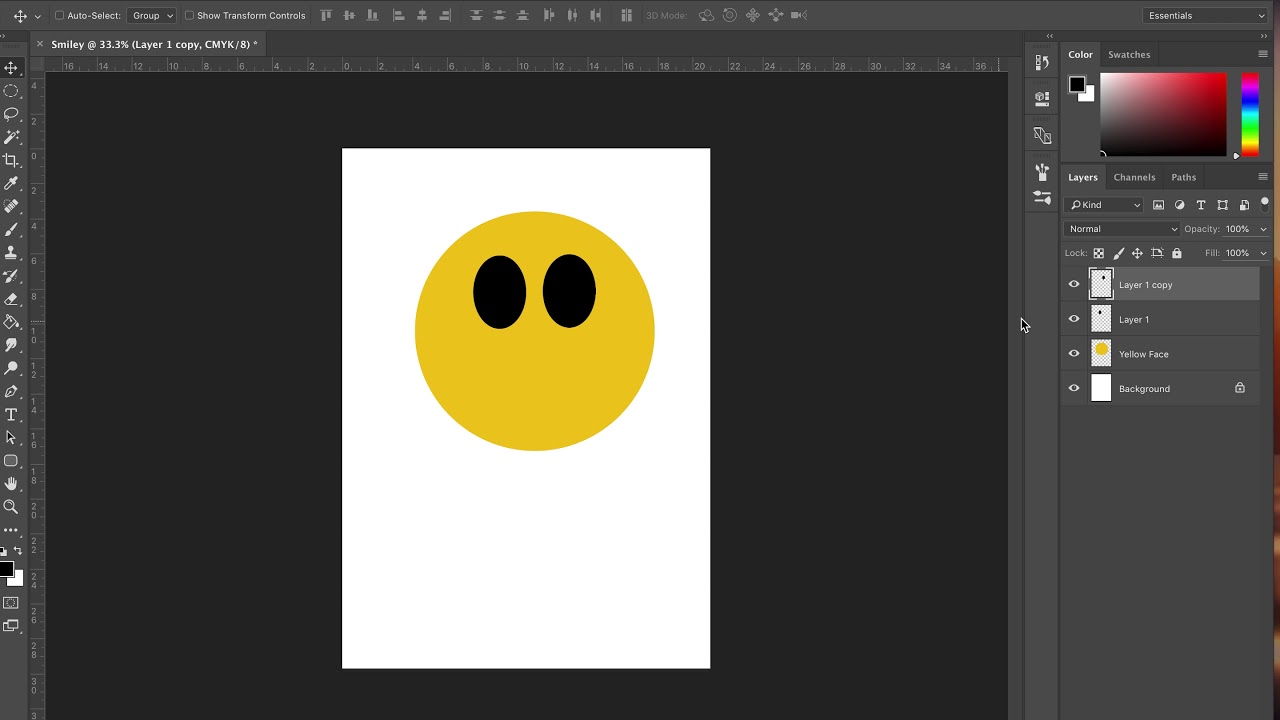Click the foreground color swatch in Color panel
This screenshot has height=720, width=1280.
point(1077,85)
